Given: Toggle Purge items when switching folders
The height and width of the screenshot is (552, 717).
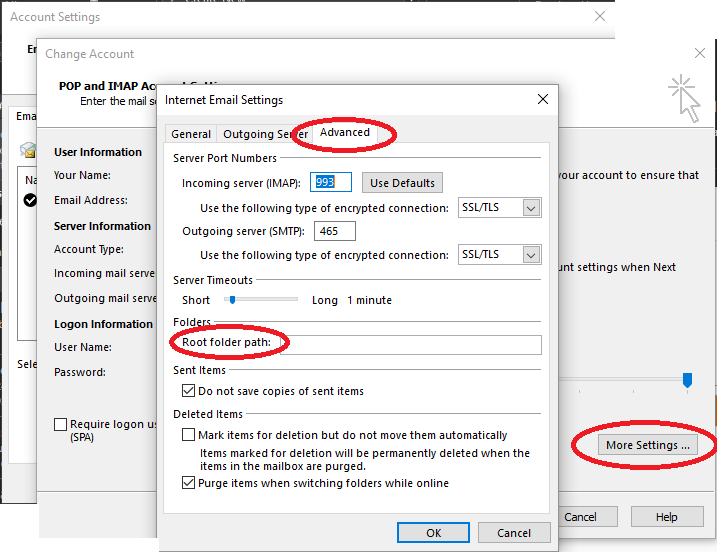Looking at the screenshot, I should point(188,482).
